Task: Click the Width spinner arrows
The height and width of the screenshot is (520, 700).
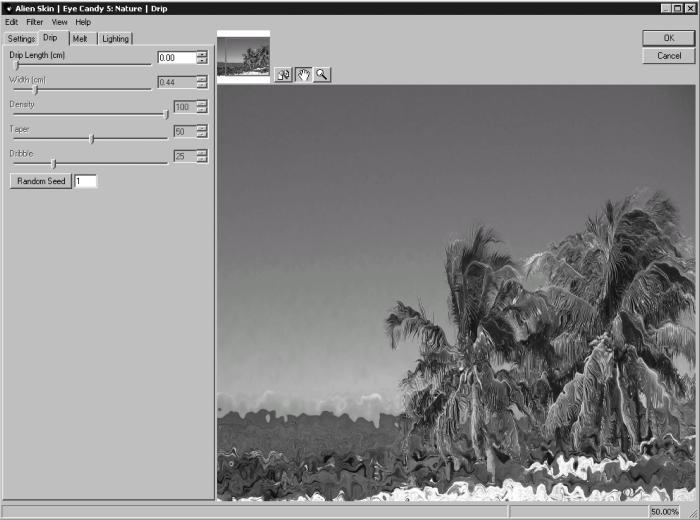Action: [x=202, y=82]
